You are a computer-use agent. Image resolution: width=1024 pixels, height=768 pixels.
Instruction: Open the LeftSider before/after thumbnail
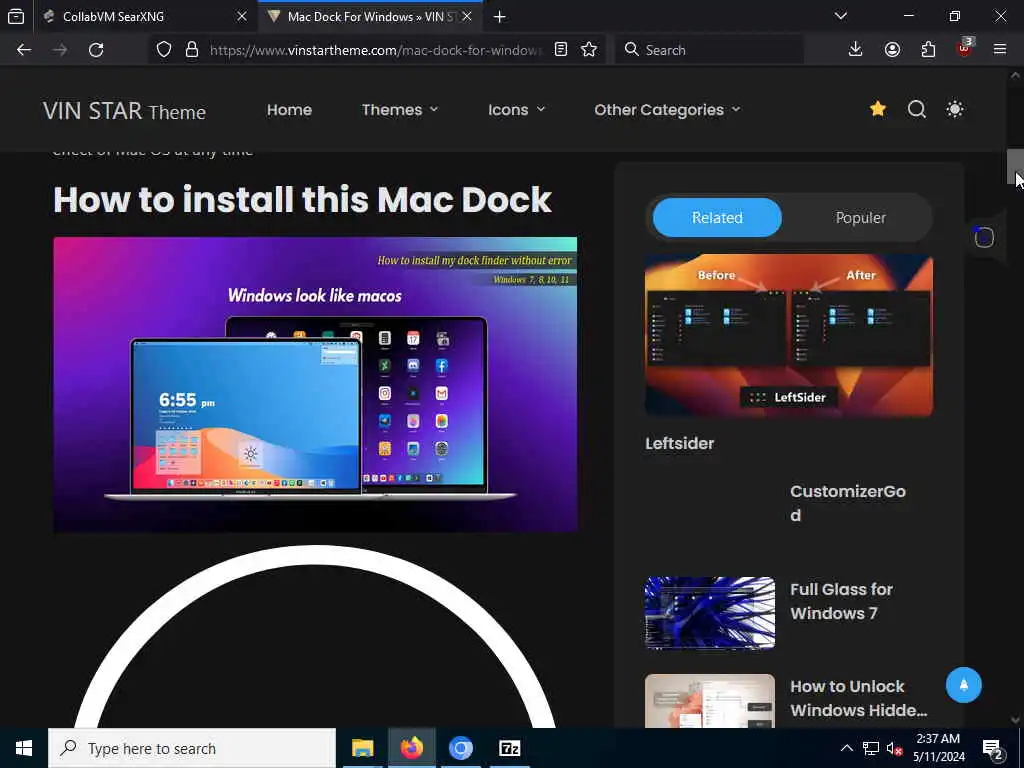(788, 335)
